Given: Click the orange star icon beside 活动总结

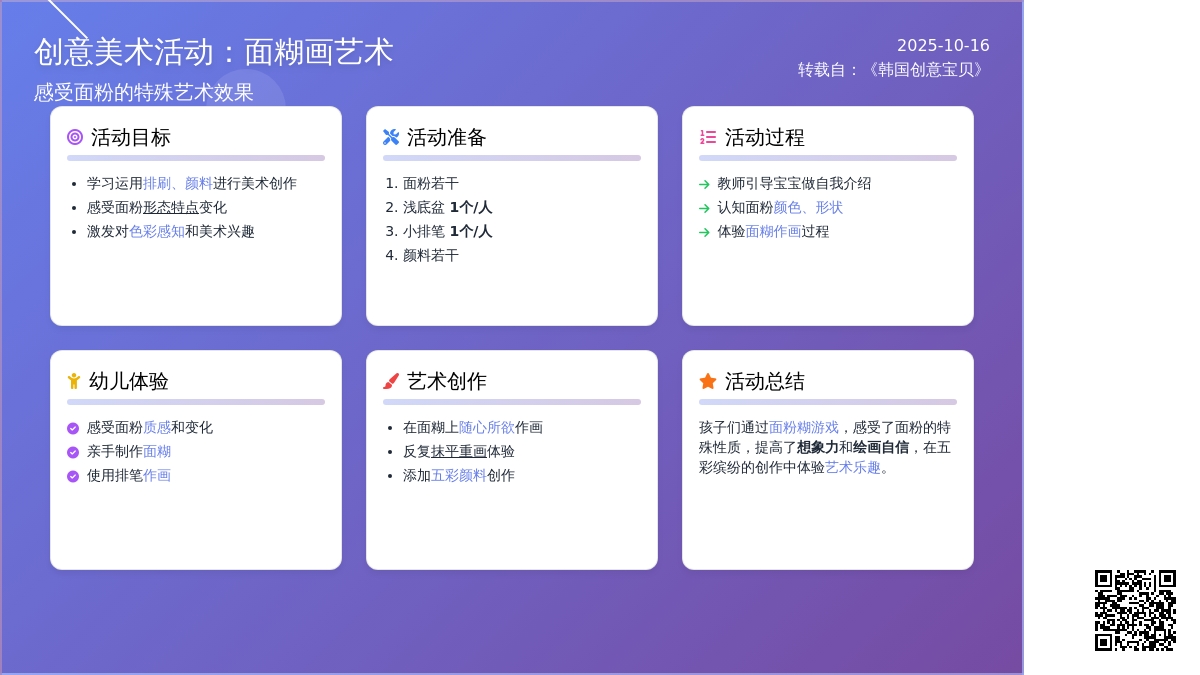Looking at the screenshot, I should (708, 381).
